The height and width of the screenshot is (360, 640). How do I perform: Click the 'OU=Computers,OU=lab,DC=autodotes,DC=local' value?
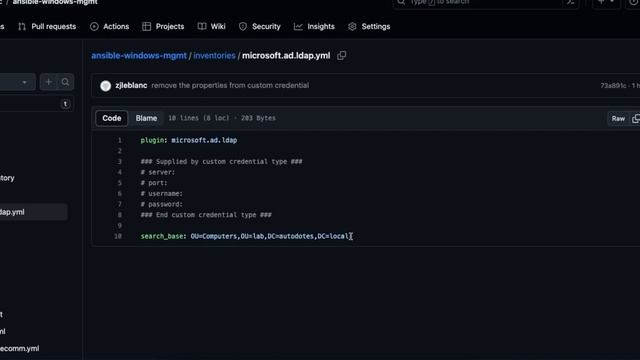pos(270,236)
